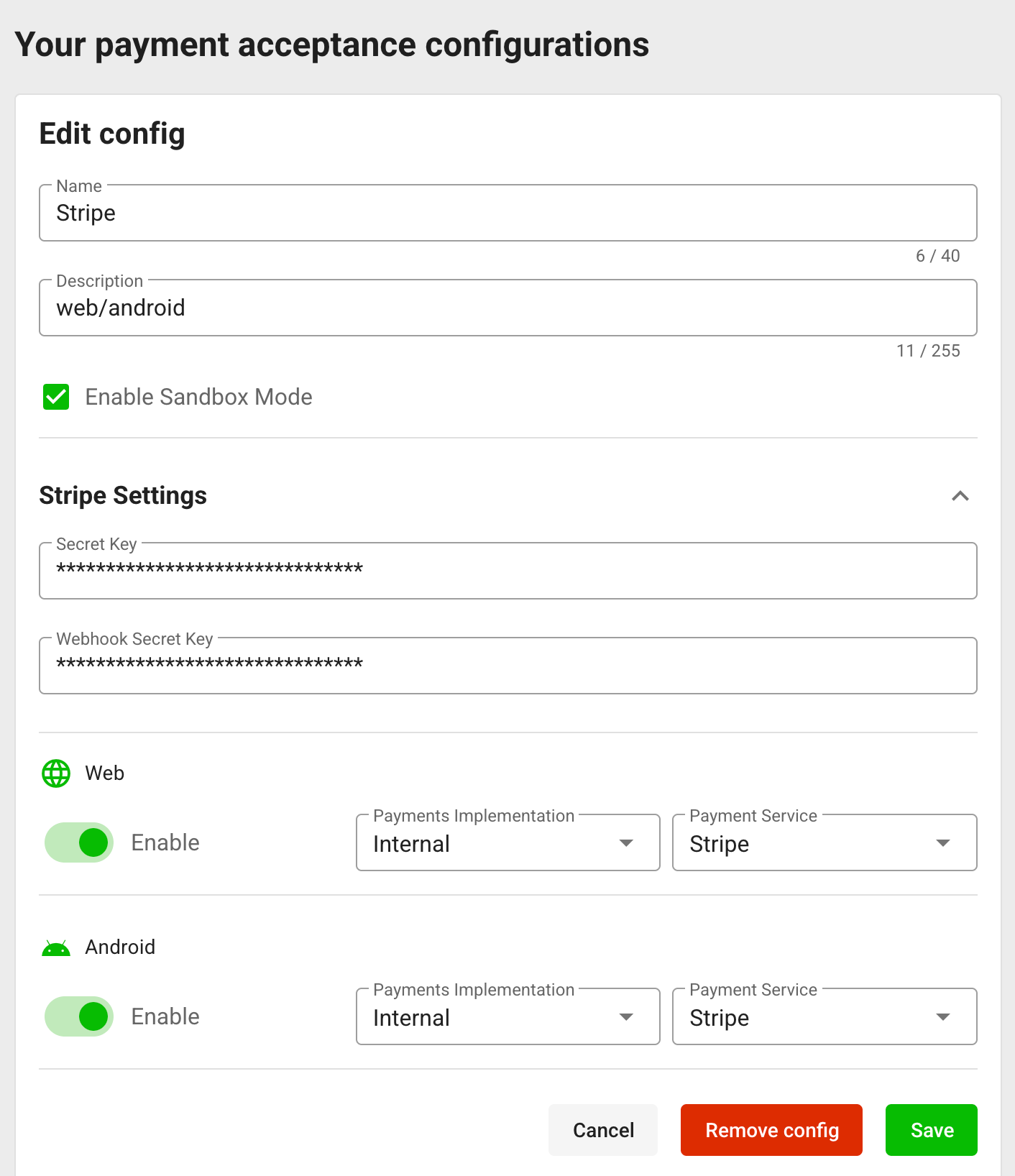Click the Enable Sandbox Mode label
This screenshot has width=1015, height=1176.
pyautogui.click(x=198, y=397)
